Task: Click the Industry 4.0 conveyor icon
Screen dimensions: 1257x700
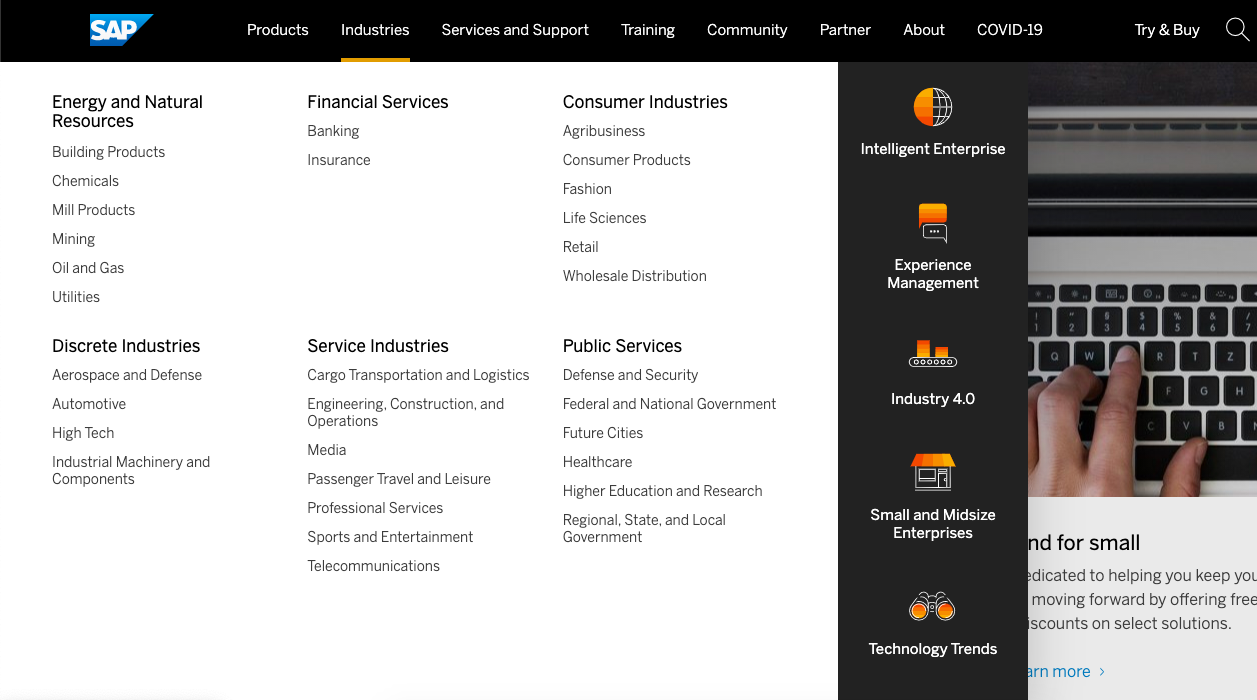Action: 933,353
